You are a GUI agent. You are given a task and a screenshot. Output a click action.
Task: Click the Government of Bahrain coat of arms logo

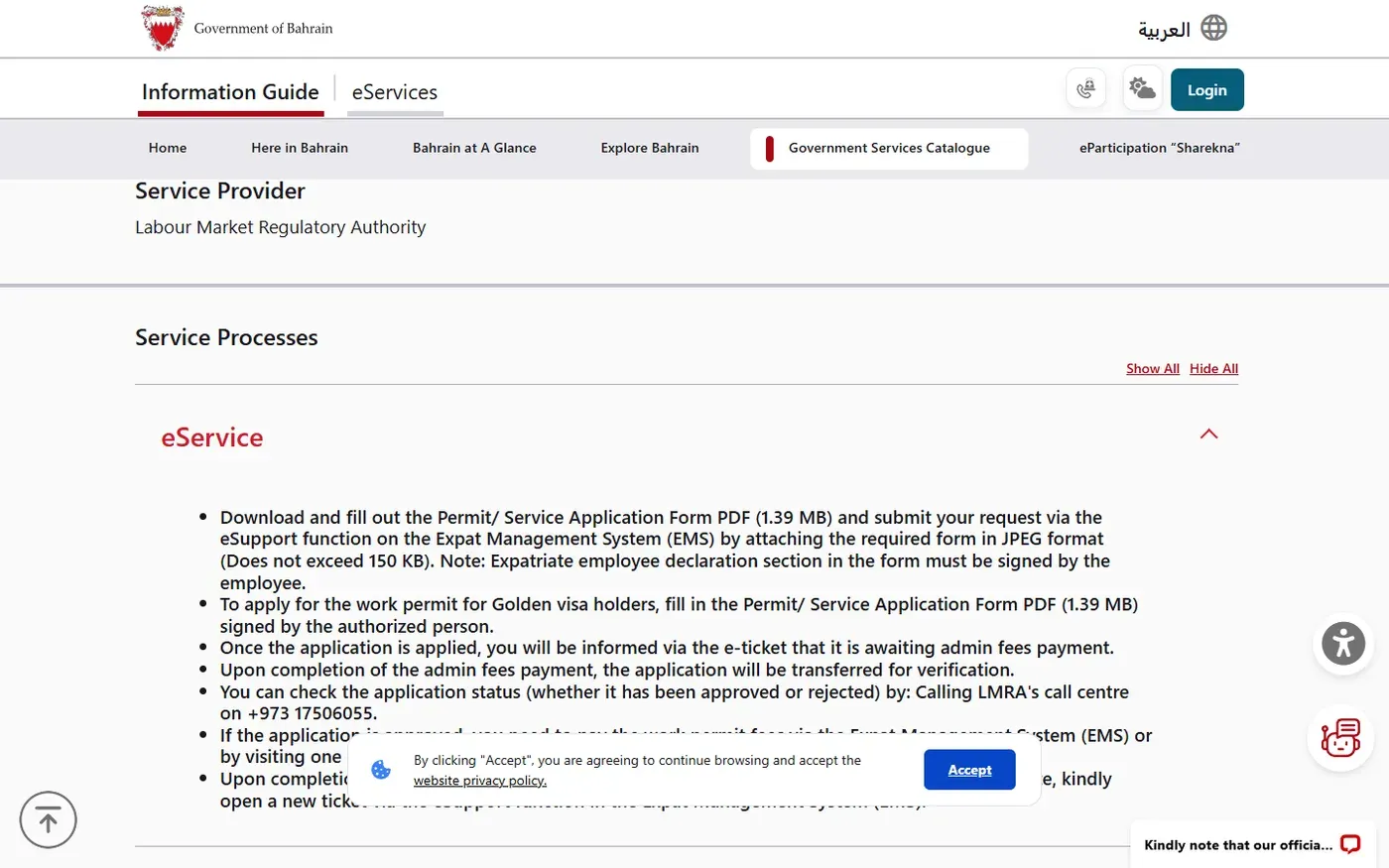tap(163, 28)
